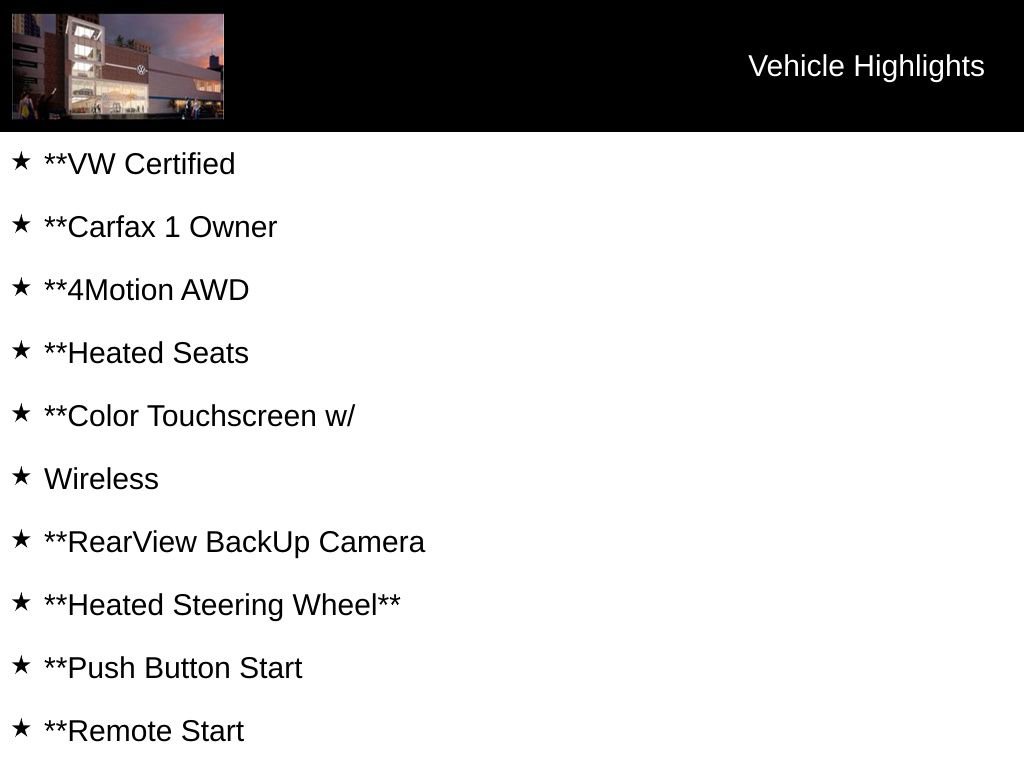
Task: Tap the star next to Heated Steering Wheel
Action: 21,602
